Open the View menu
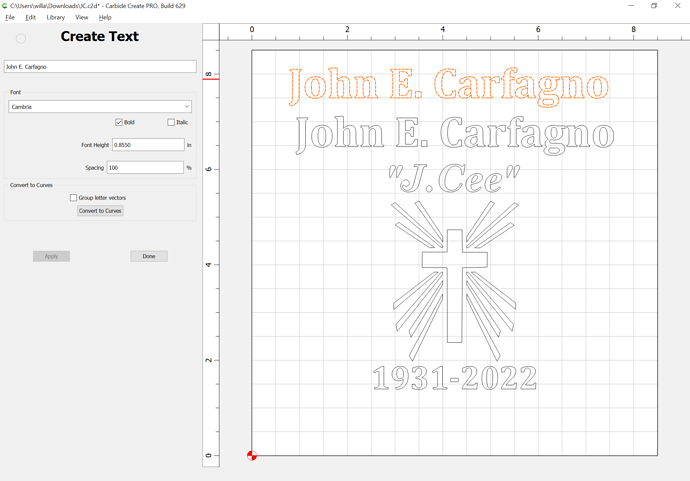690x481 pixels. coord(81,17)
